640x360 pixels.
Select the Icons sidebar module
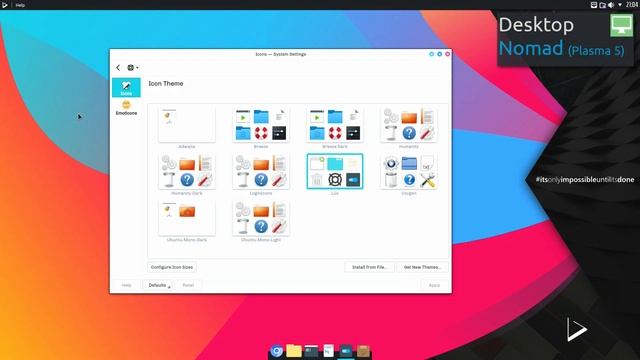[x=126, y=87]
